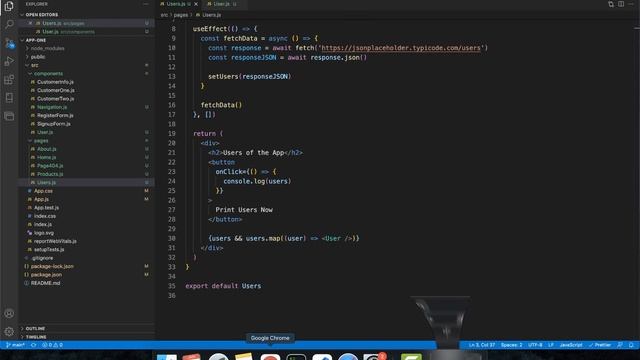This screenshot has height=360, width=640.
Task: Open CustomerInfo.js in components folder
Action: (x=55, y=82)
